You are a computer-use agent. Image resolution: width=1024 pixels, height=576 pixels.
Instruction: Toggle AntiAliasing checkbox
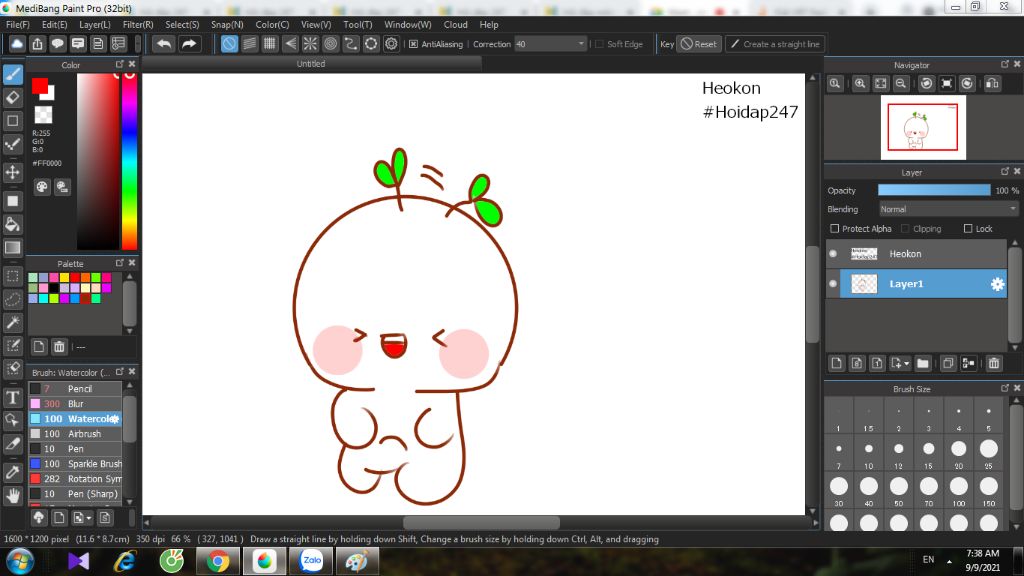[x=413, y=44]
